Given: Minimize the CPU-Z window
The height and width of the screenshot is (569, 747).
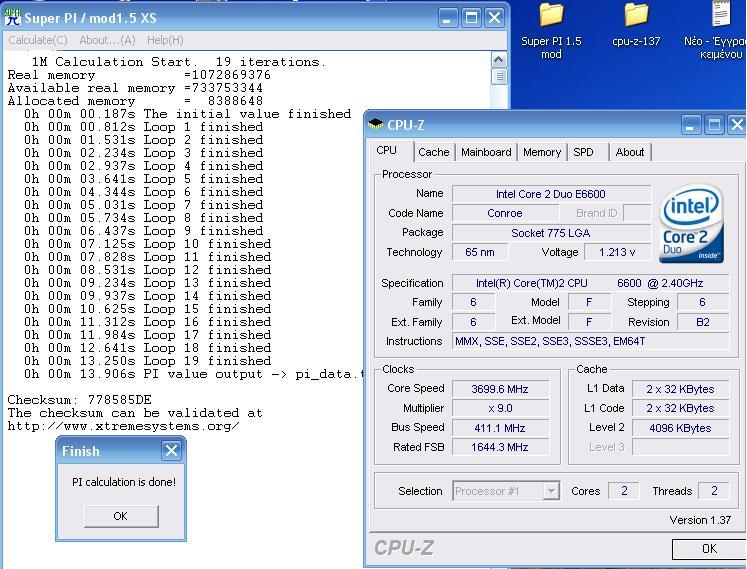Looking at the screenshot, I should coord(690,125).
